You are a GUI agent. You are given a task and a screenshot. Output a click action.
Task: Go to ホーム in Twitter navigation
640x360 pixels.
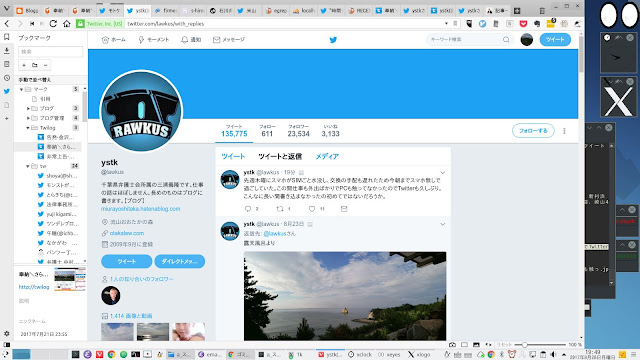click(113, 40)
